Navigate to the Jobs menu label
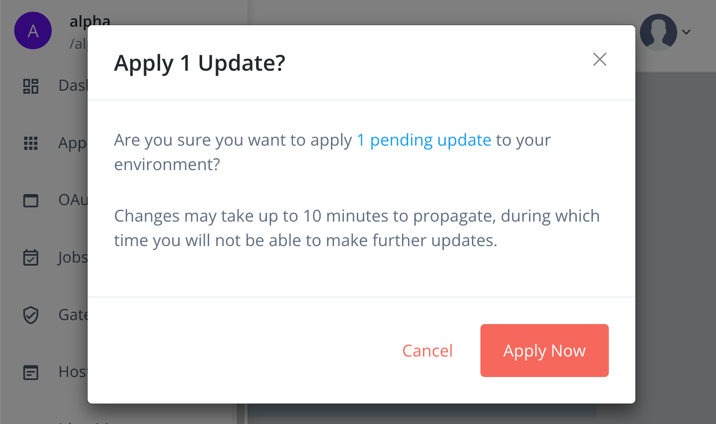 coord(72,258)
